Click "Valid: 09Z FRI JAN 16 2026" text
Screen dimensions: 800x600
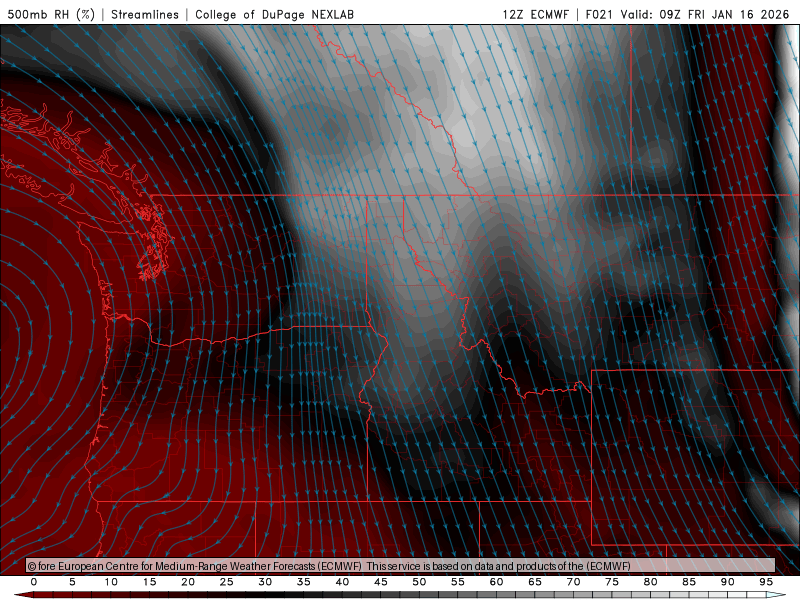pyautogui.click(x=705, y=14)
